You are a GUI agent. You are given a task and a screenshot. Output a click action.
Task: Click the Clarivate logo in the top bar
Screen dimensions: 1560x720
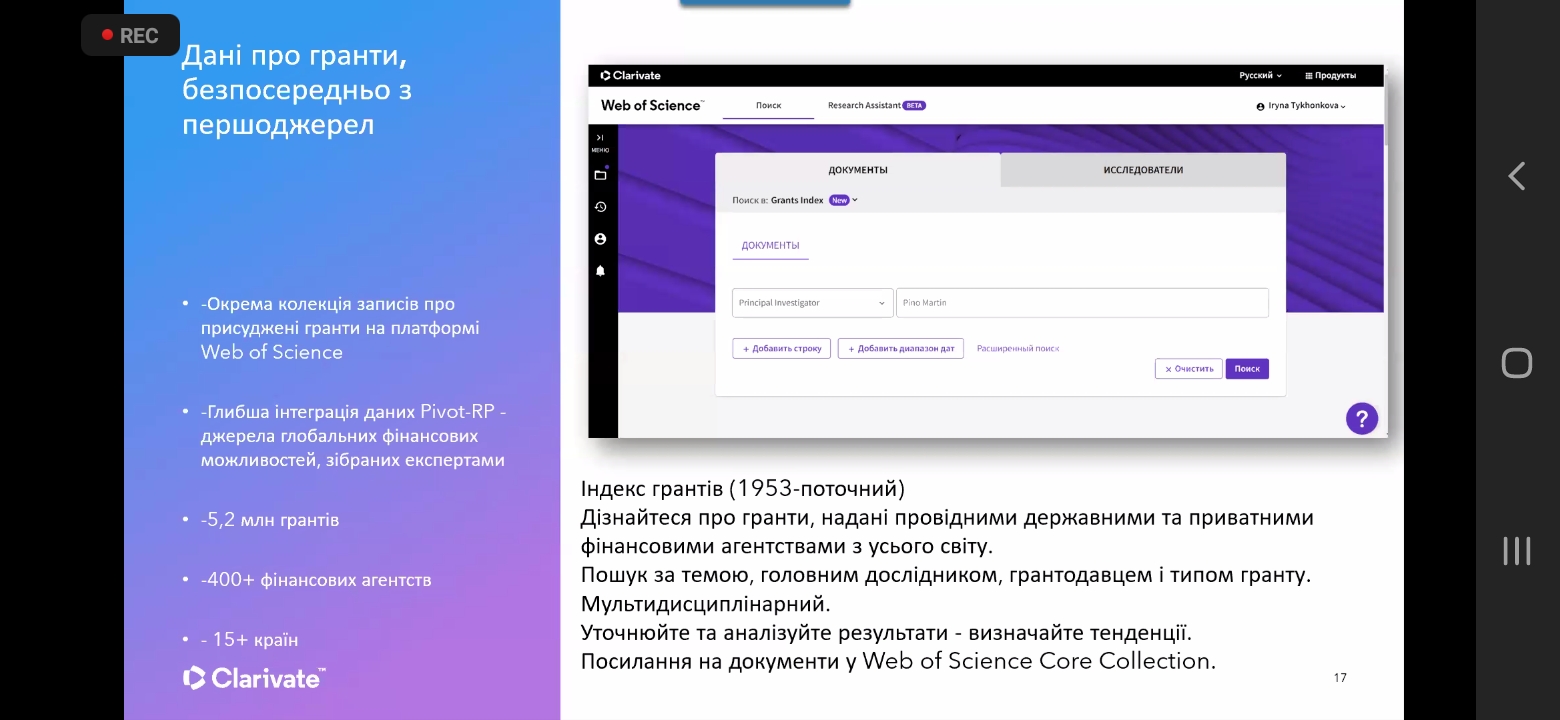click(x=630, y=75)
